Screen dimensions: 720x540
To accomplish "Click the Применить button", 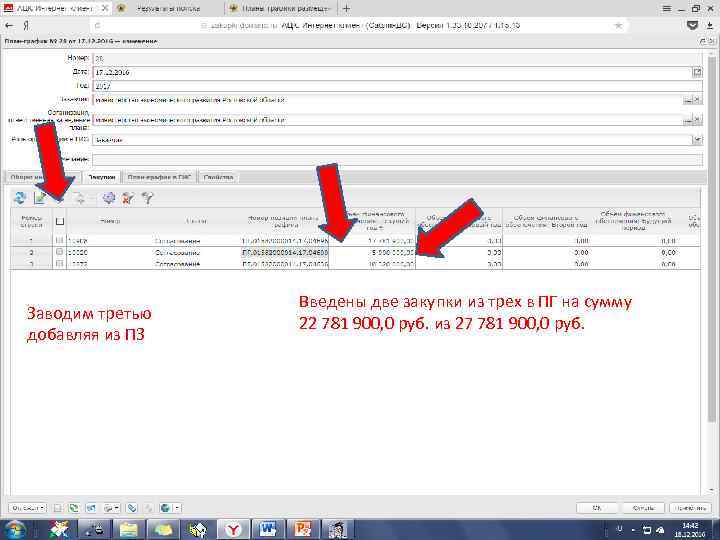I will click(691, 508).
